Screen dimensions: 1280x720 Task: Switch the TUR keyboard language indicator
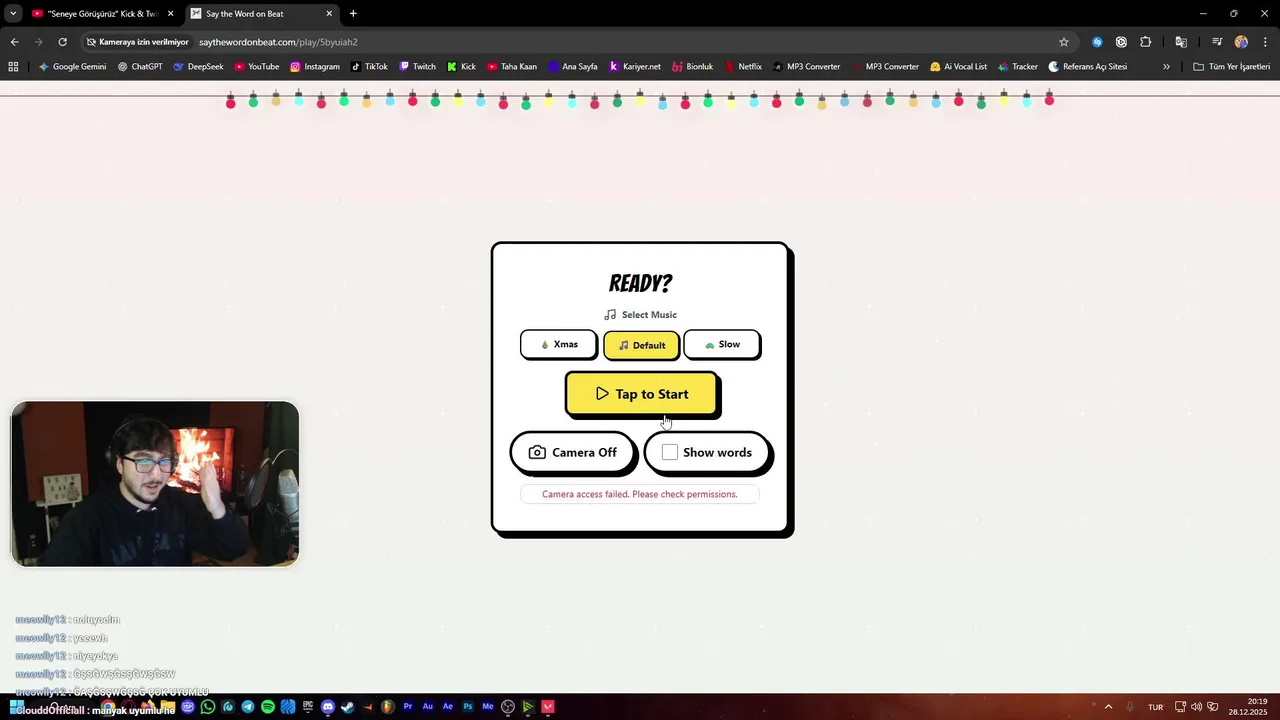pyautogui.click(x=1156, y=707)
